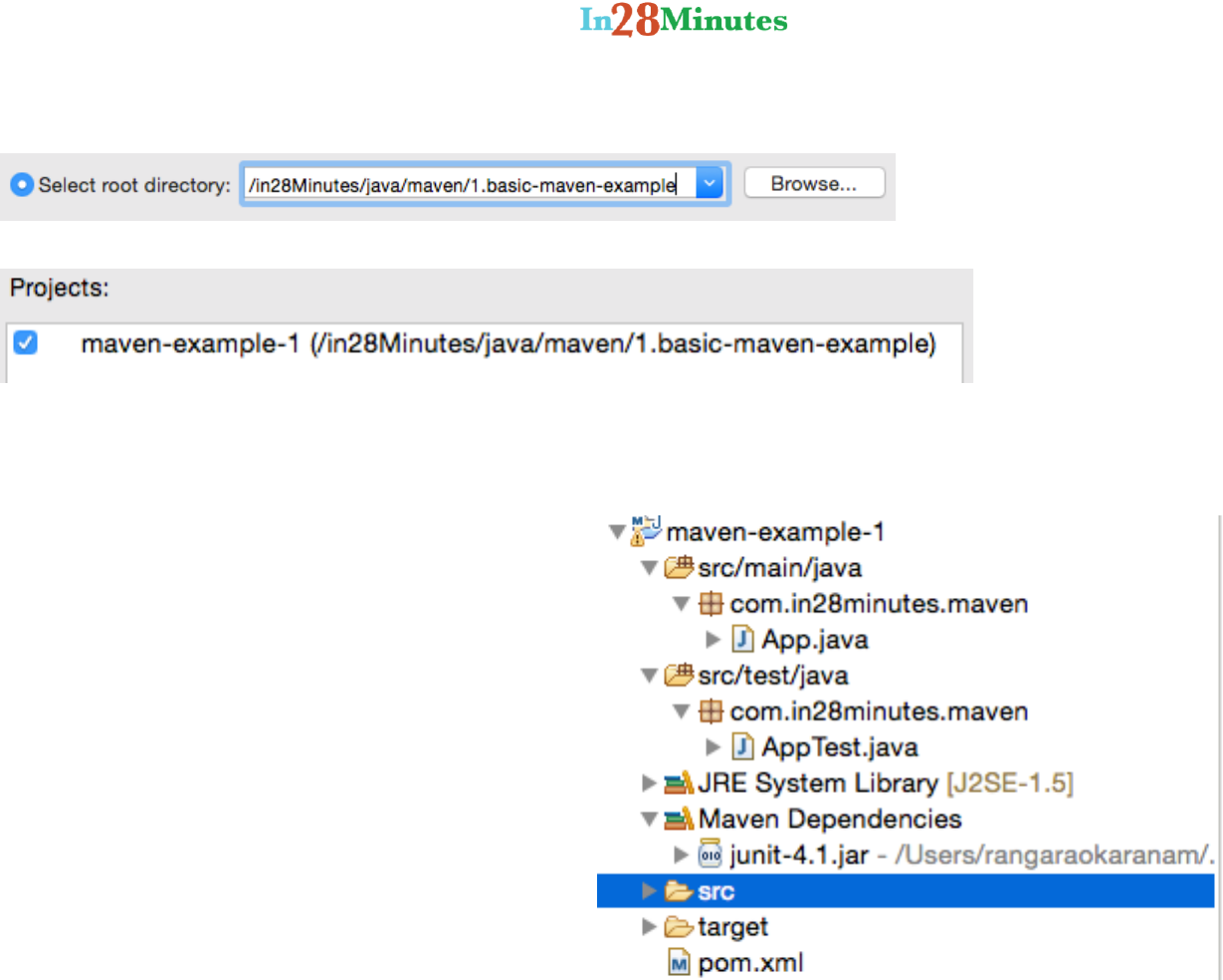Click package icon under src/test/java
The width and height of the screenshot is (1223, 980).
(x=711, y=711)
